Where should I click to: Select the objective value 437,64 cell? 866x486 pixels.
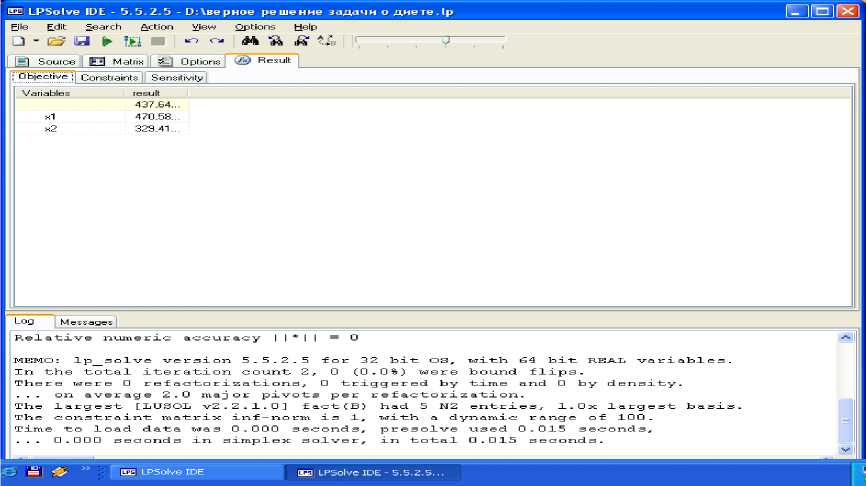pyautogui.click(x=157, y=104)
